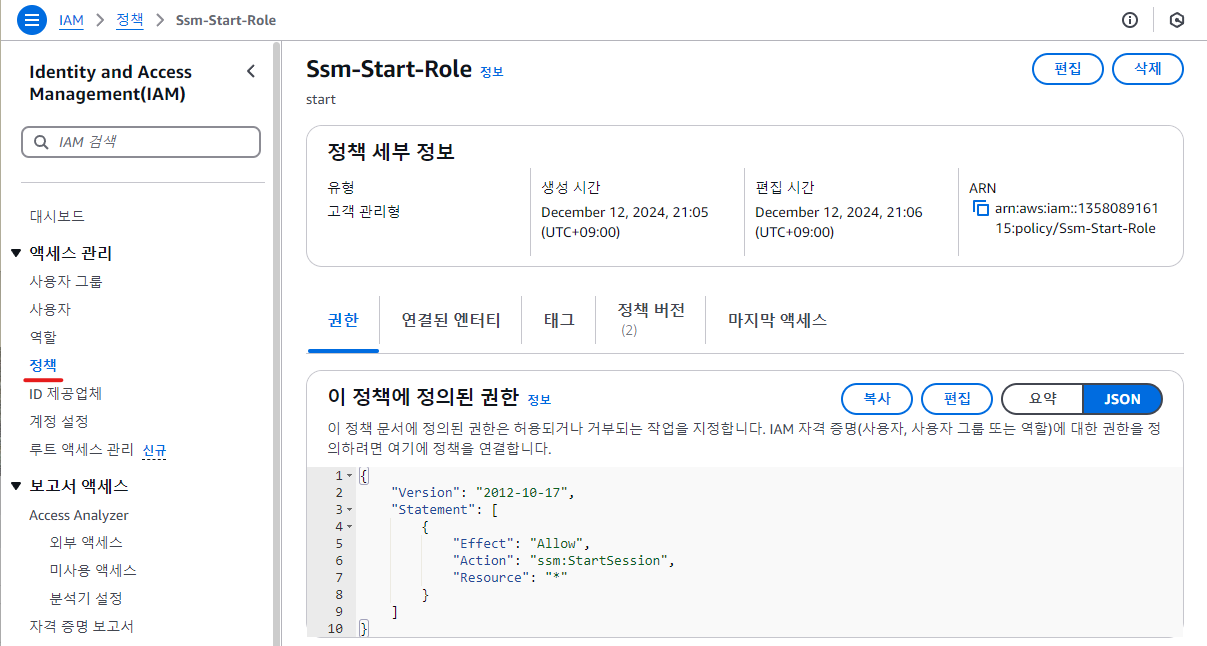The width and height of the screenshot is (1207, 646).
Task: Click the IAM breadcrumb link
Action: (71, 20)
